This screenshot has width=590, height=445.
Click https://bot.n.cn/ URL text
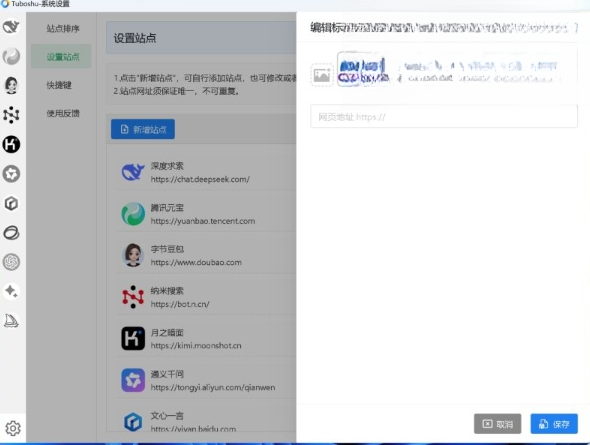180,304
